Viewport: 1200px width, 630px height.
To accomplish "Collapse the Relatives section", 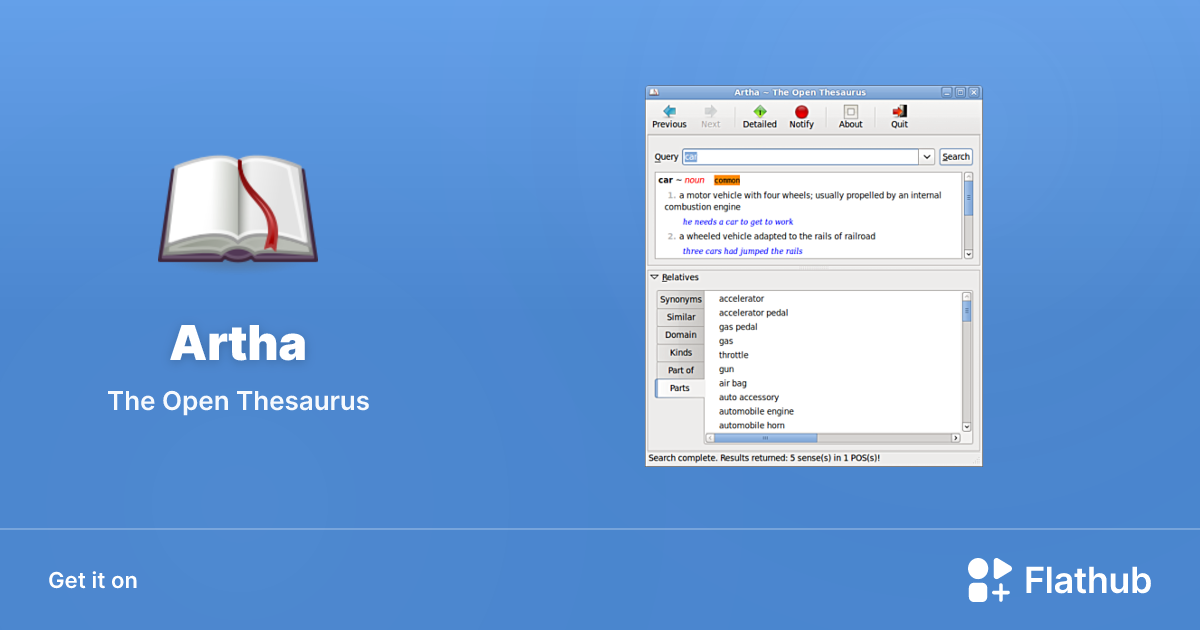I will click(654, 277).
